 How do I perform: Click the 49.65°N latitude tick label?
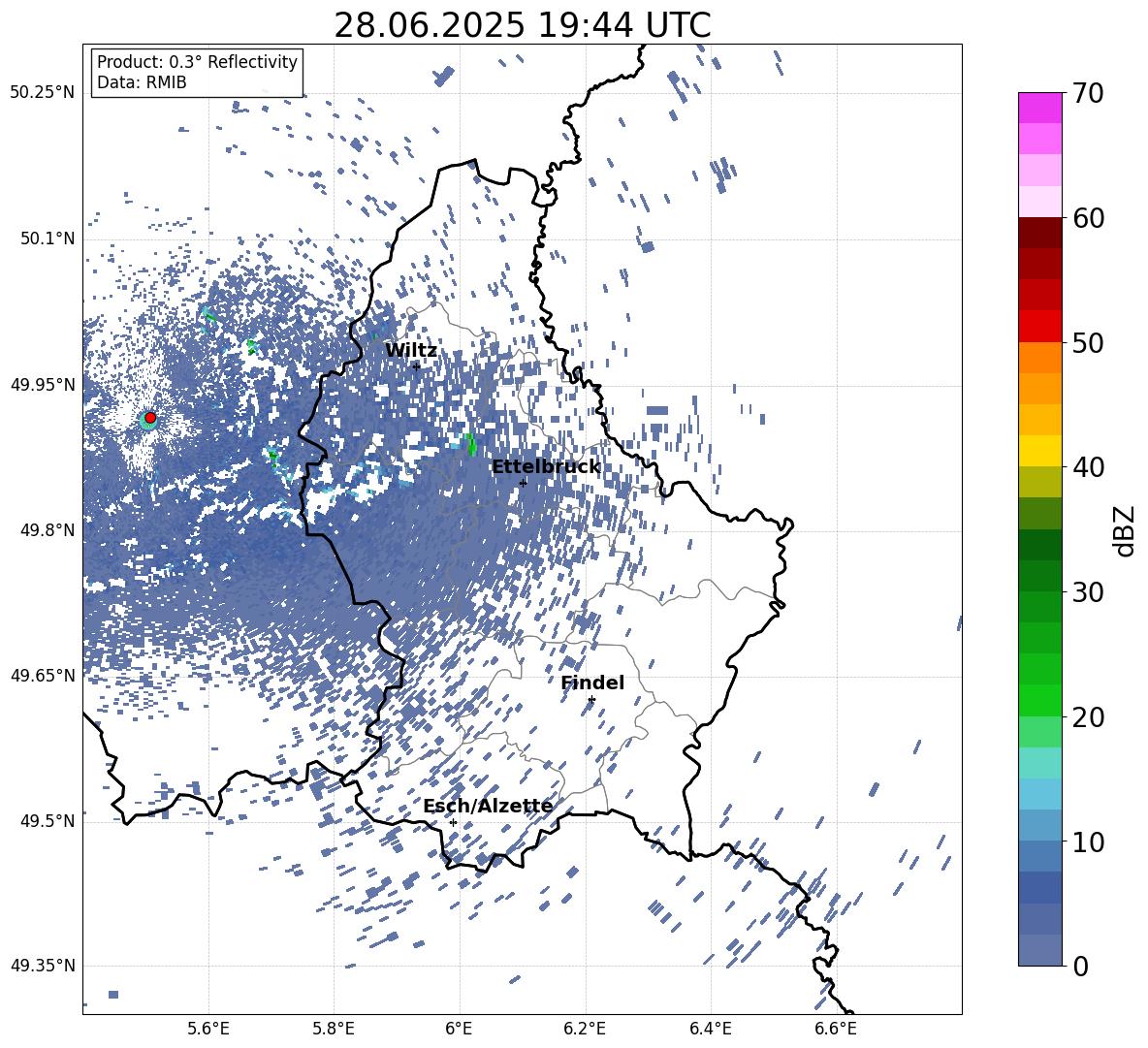(x=43, y=675)
